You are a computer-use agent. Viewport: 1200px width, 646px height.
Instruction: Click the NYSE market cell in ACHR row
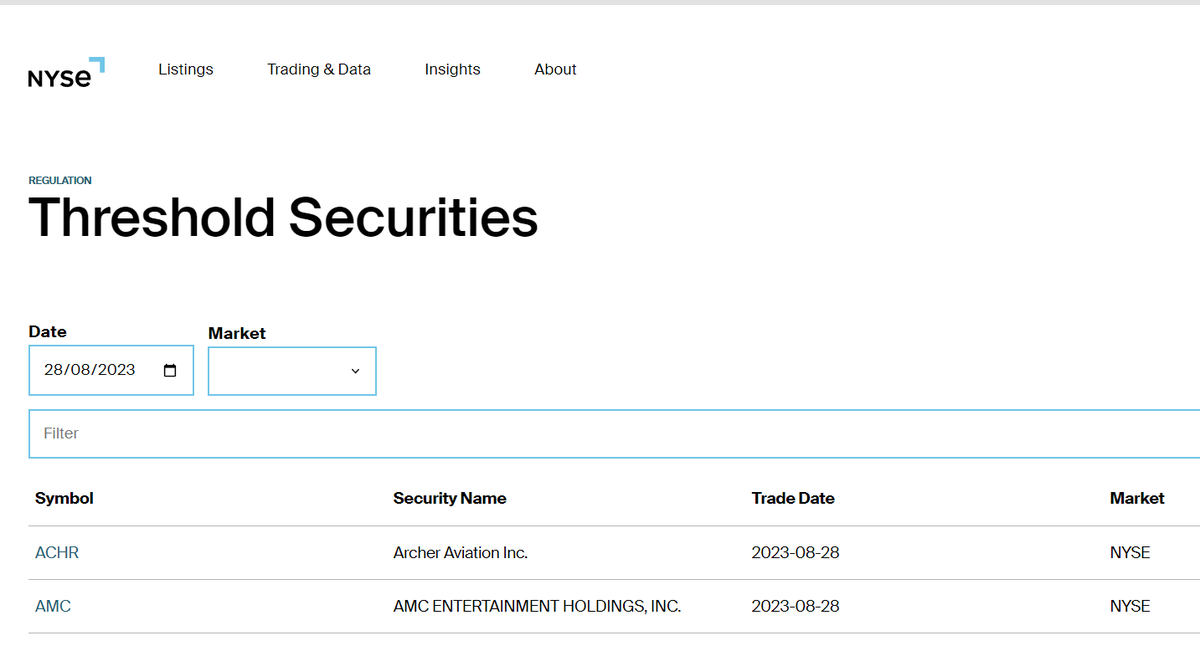pos(1130,552)
